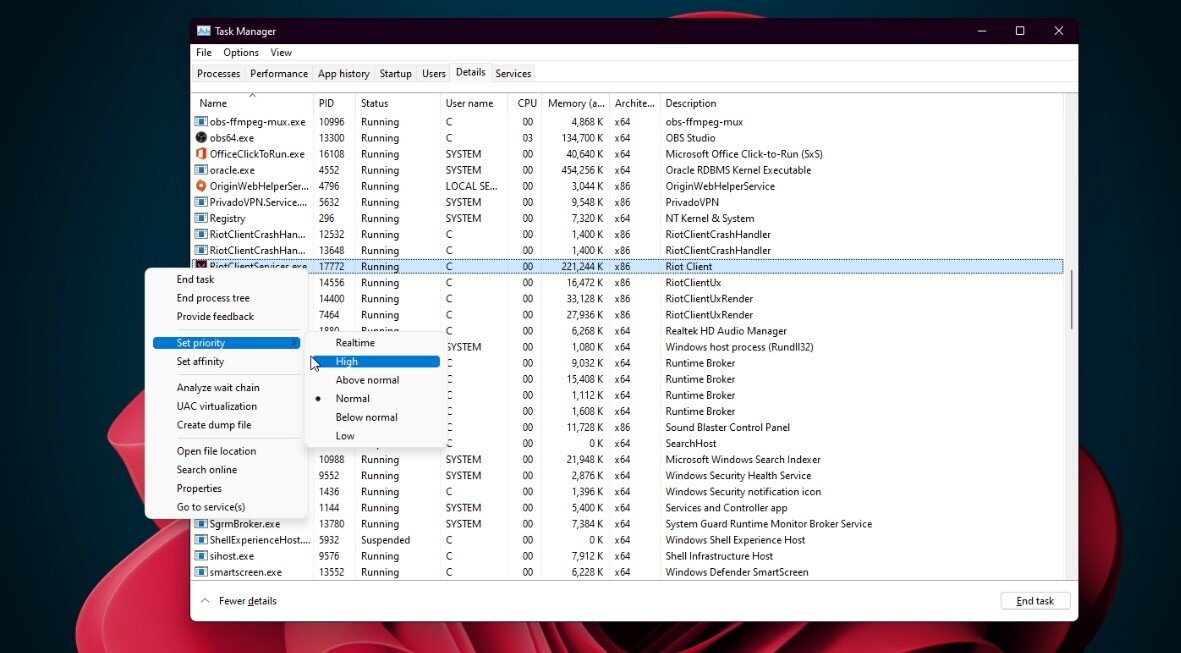Click the sihost.exe process icon

tap(201, 556)
